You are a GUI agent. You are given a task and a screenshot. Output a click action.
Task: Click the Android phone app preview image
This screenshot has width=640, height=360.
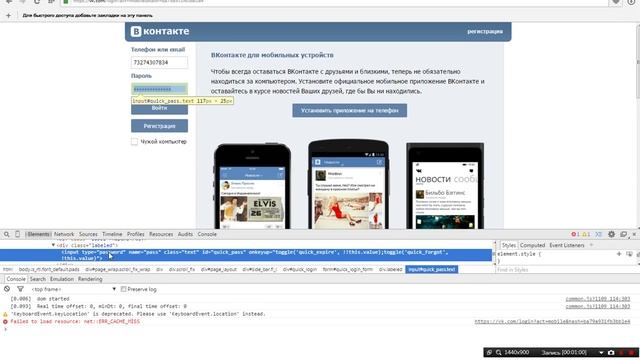(348, 184)
